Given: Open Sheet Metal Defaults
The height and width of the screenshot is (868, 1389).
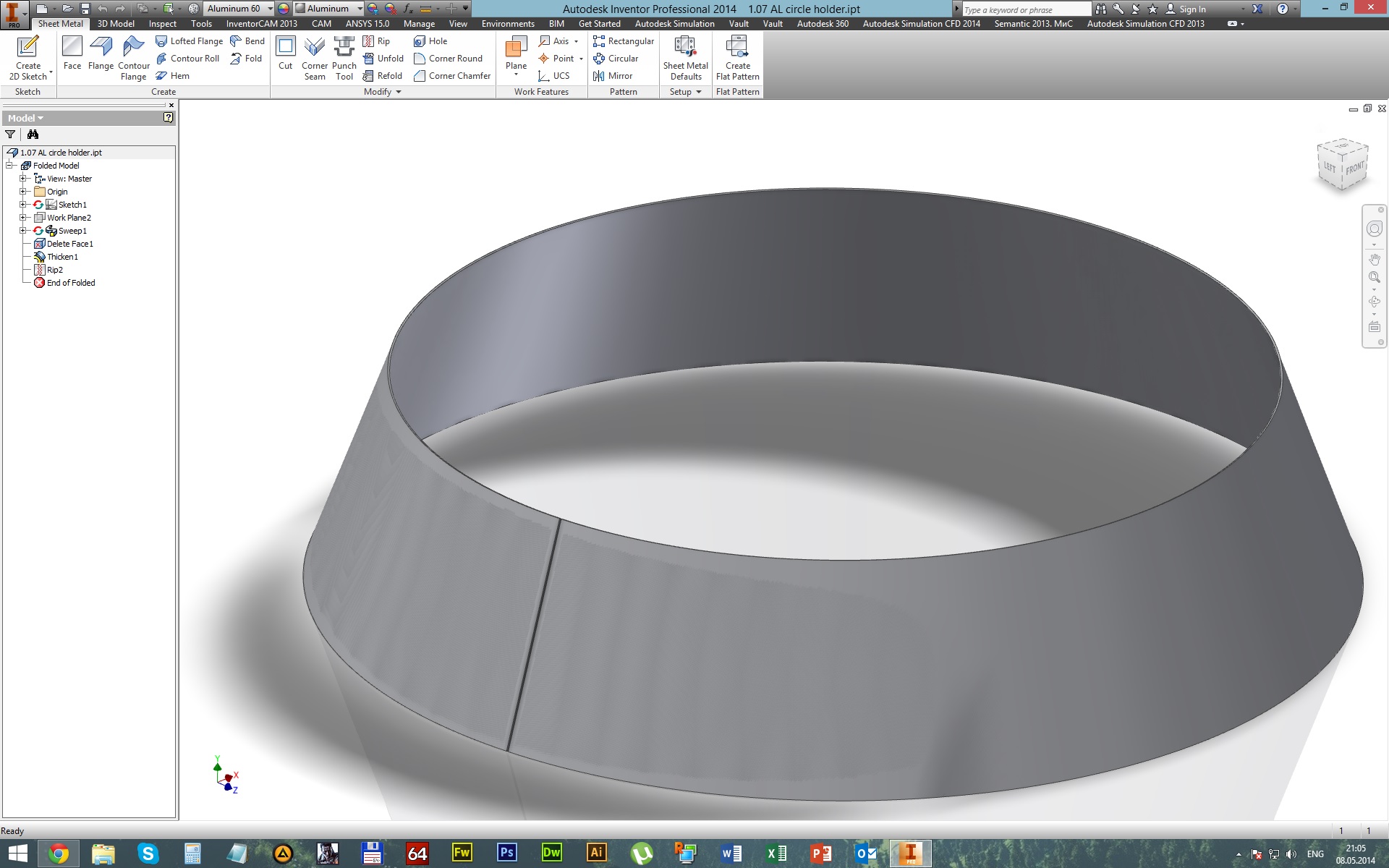Looking at the screenshot, I should coord(686,58).
